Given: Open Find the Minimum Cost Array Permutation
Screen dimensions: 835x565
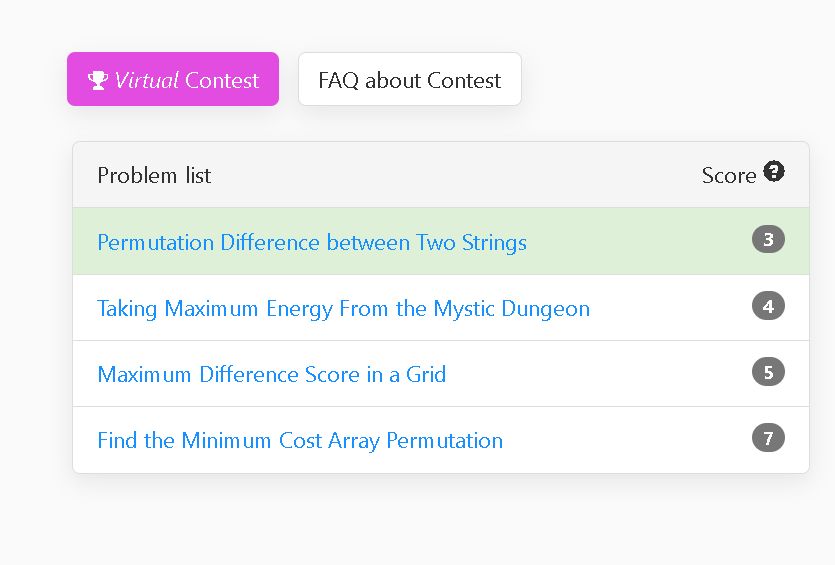Looking at the screenshot, I should [x=300, y=440].
